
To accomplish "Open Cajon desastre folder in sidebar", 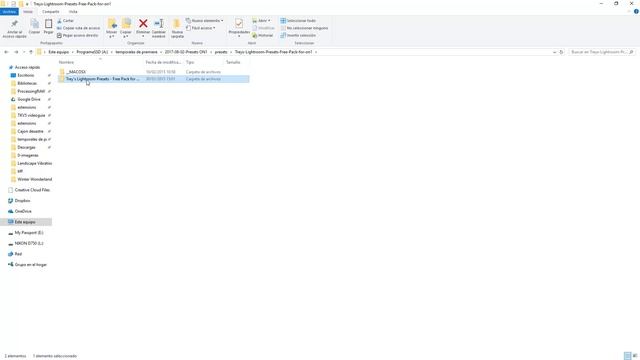I will pyautogui.click(x=30, y=131).
